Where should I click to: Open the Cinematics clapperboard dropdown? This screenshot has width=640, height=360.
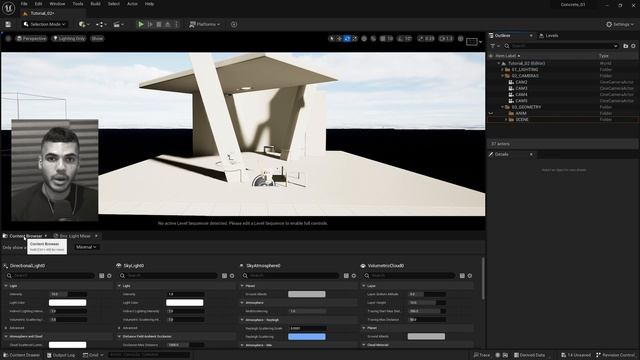[118, 24]
